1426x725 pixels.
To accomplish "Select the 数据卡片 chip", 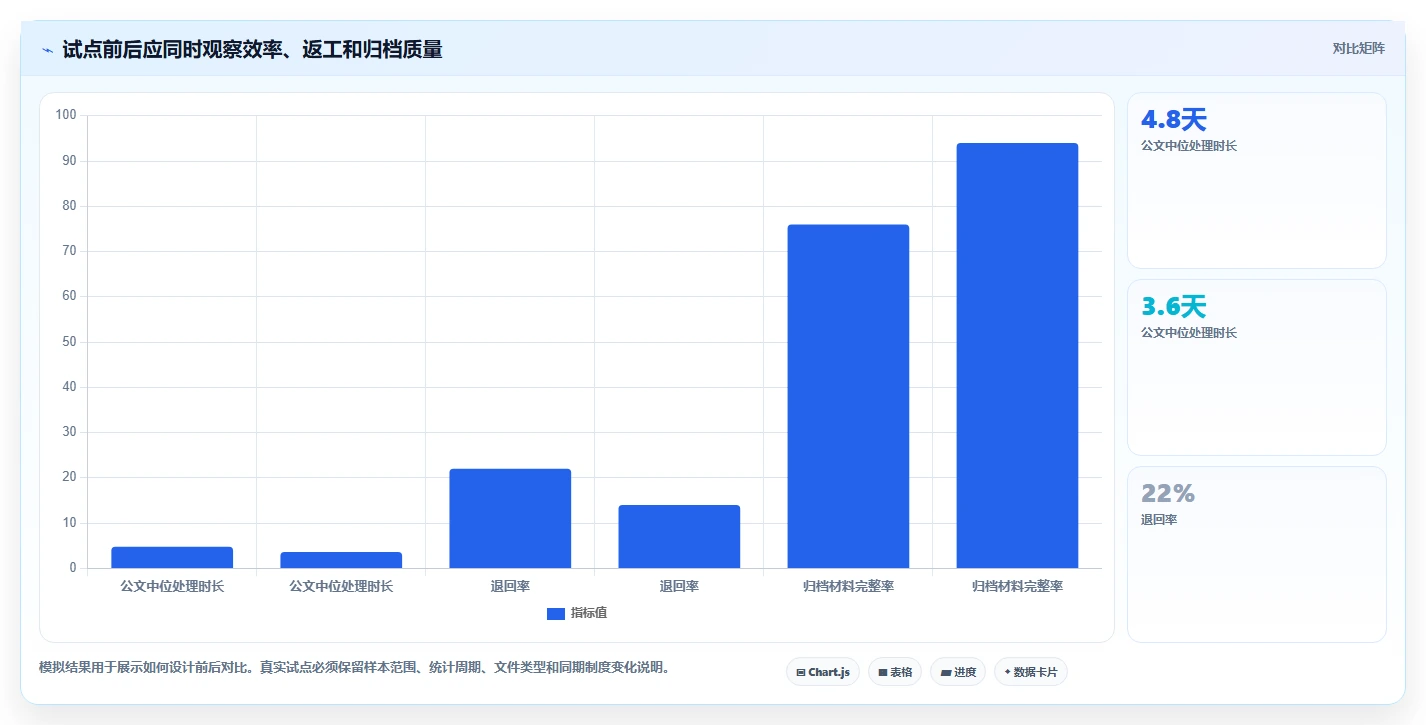I will (x=1031, y=672).
